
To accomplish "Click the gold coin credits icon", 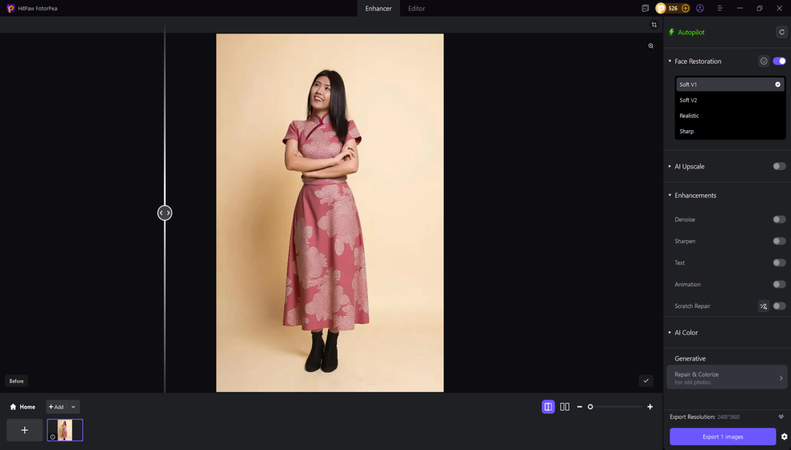I will pos(661,8).
